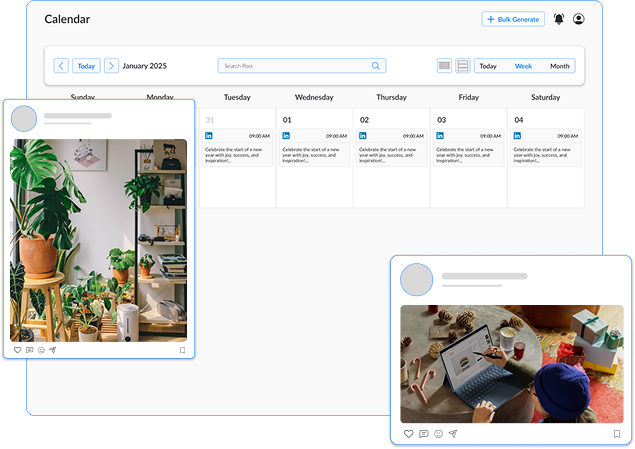Click the Saturday column header
The image size is (635, 449).
click(546, 97)
